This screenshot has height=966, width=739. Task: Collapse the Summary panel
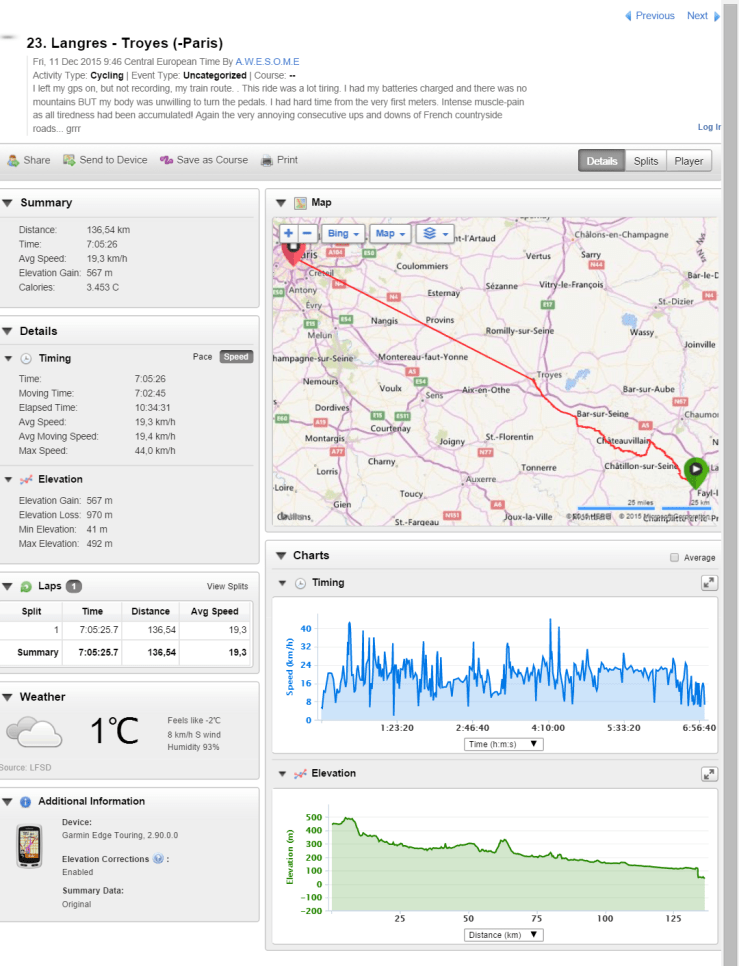click(x=6, y=203)
